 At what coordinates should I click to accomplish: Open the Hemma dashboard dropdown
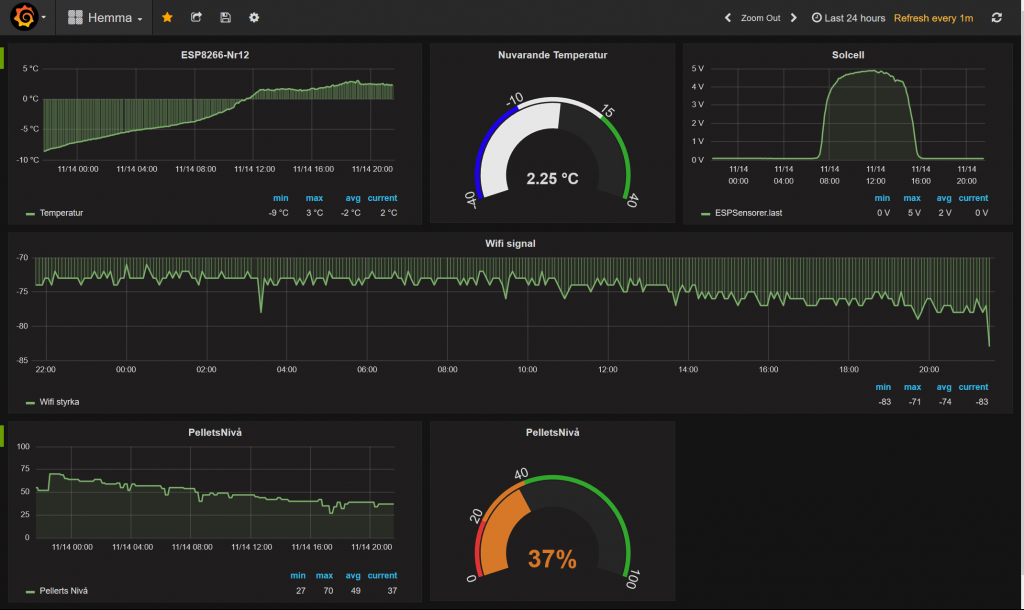tap(105, 18)
